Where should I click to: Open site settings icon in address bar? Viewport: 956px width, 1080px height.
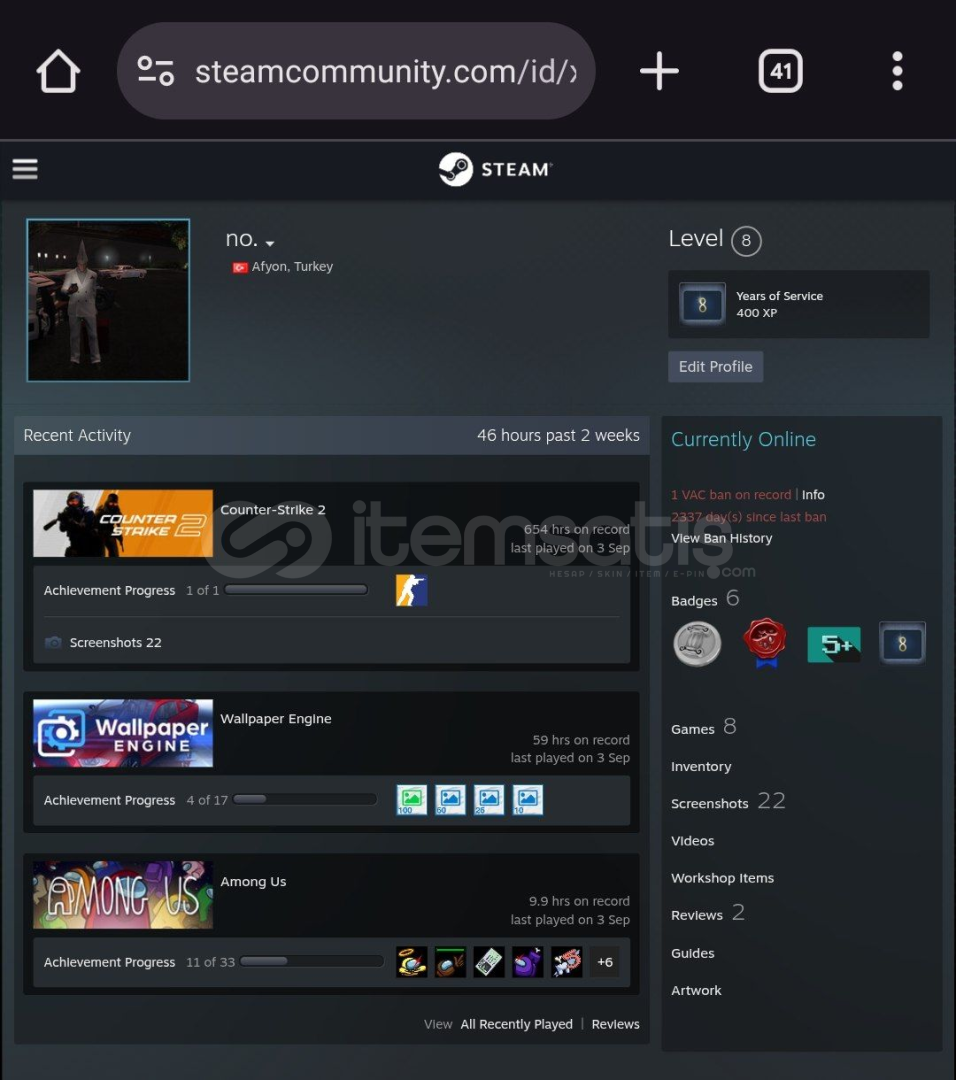click(x=156, y=71)
